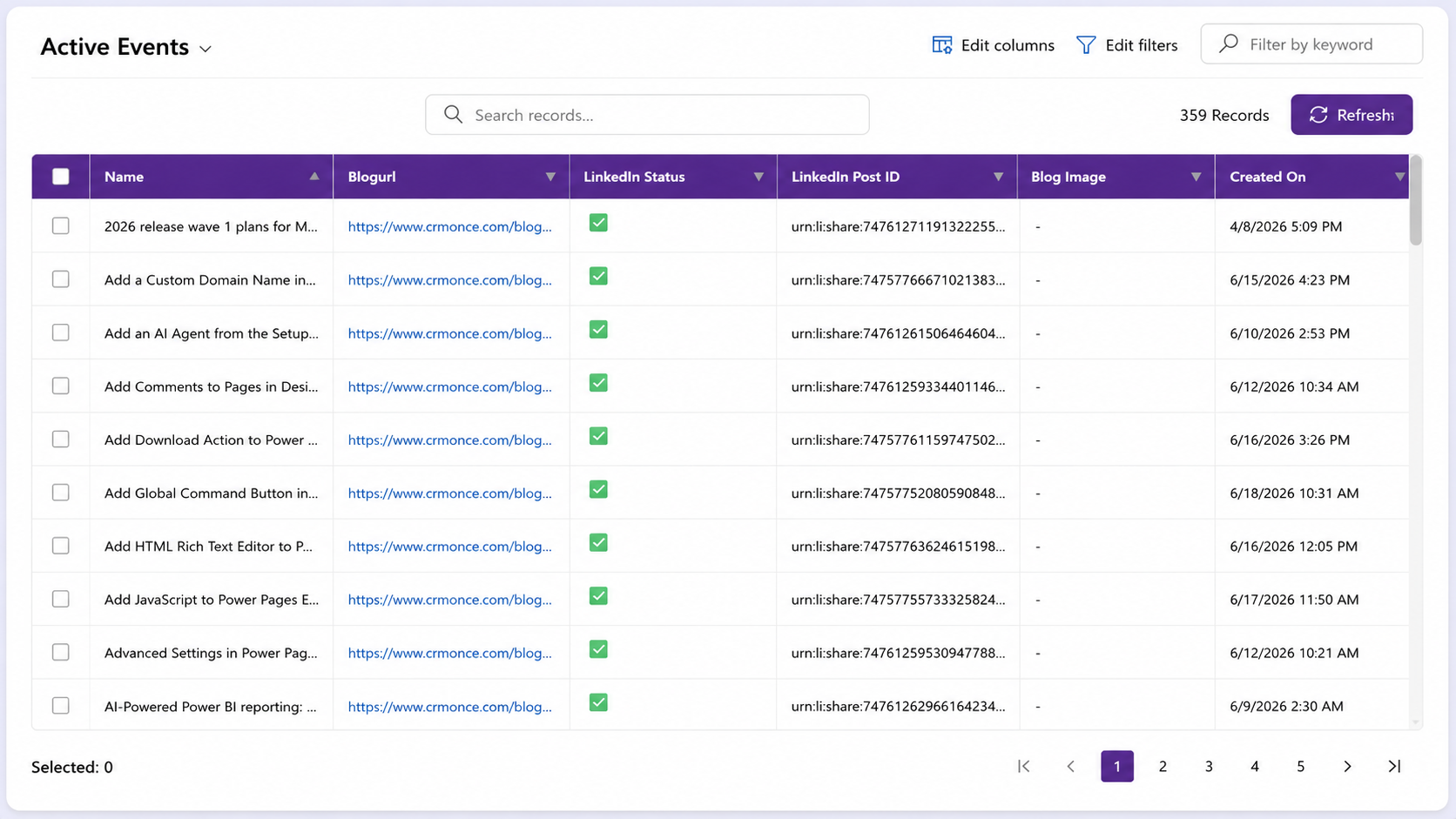Click the Refresh button

point(1352,115)
